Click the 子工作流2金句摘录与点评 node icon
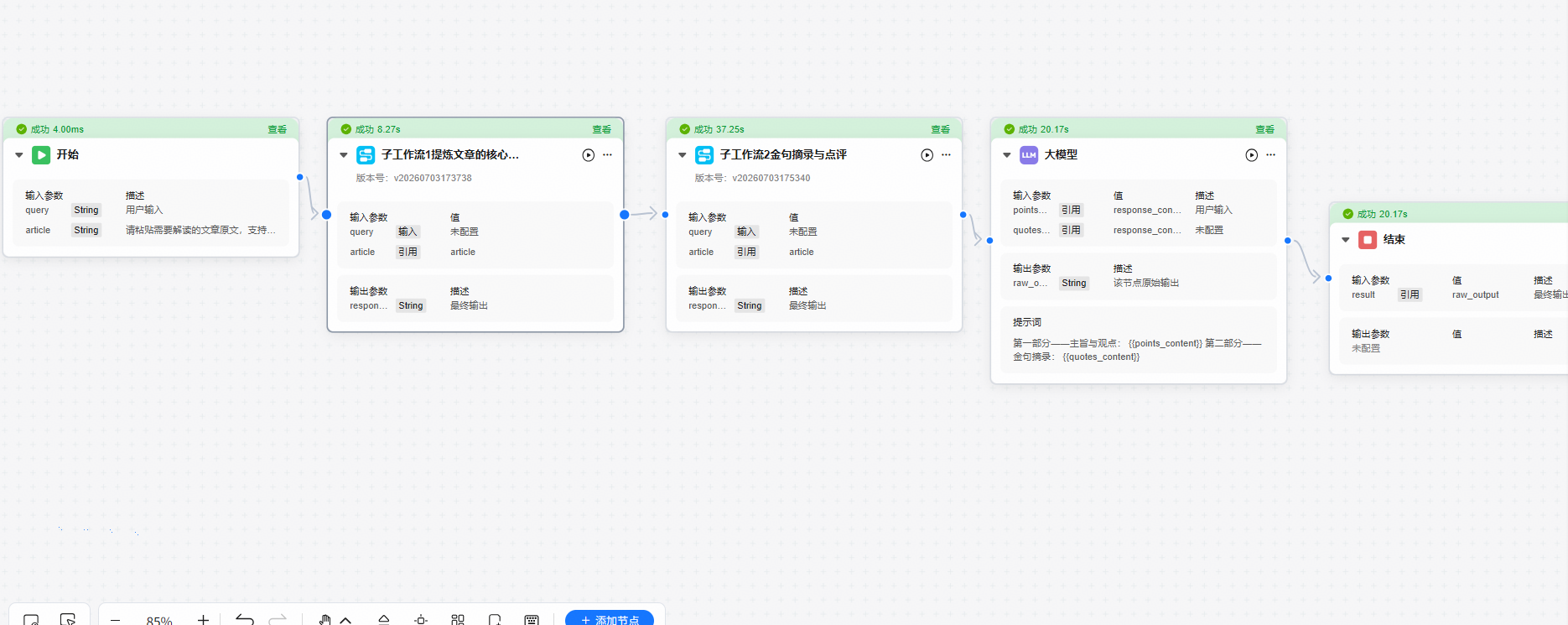Screen dimensions: 1568x625 tap(704, 155)
